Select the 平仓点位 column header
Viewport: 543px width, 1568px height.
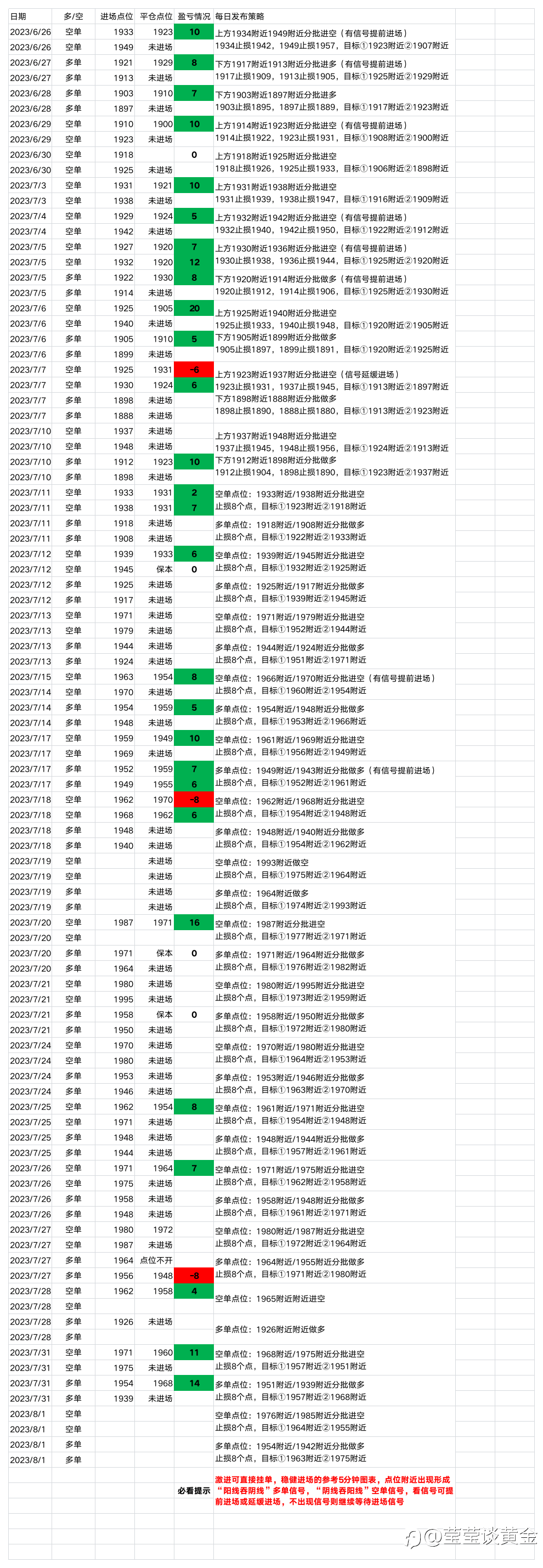click(x=155, y=16)
